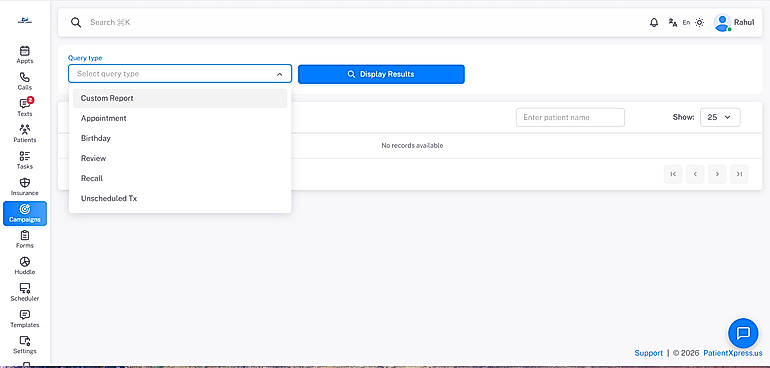This screenshot has width=770, height=368.
Task: Open the Support link
Action: [648, 353]
